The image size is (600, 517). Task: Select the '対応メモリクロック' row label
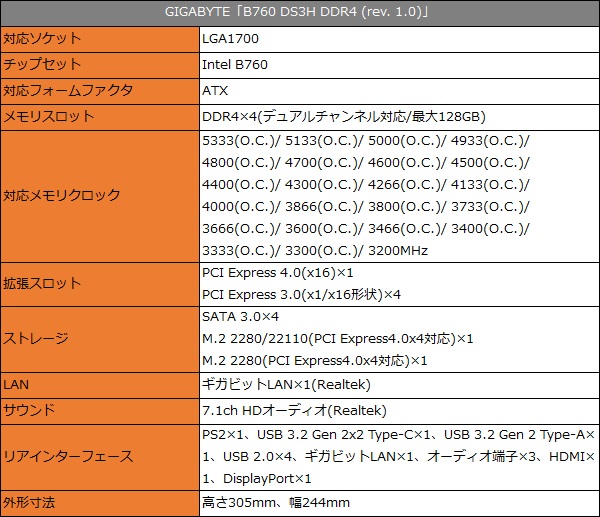click(62, 196)
